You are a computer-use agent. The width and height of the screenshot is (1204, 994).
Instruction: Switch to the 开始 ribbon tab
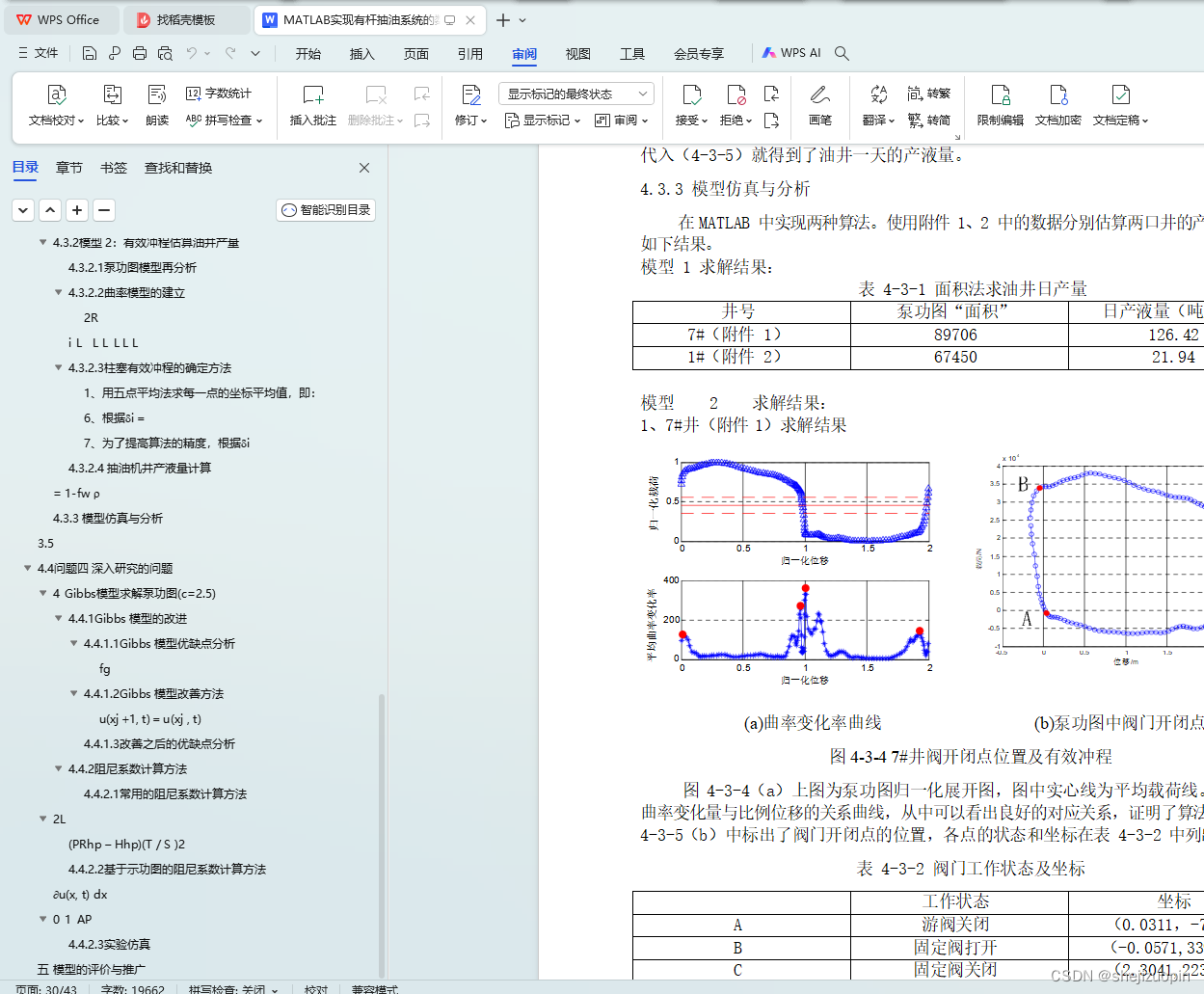(x=308, y=54)
